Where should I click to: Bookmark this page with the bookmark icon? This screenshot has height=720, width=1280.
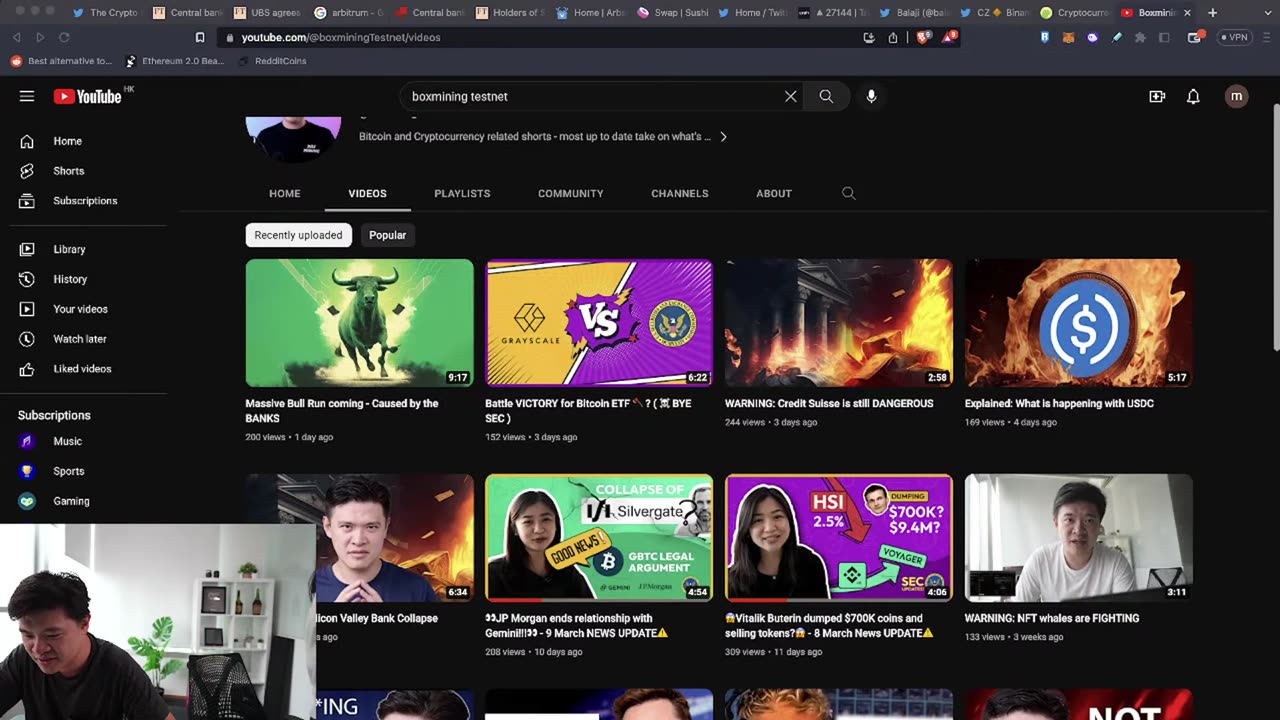[200, 37]
